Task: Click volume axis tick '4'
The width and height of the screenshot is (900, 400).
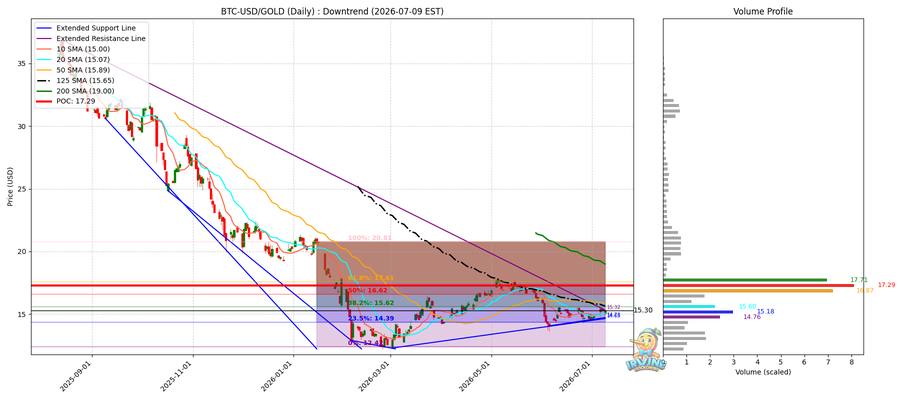Action: point(757,362)
